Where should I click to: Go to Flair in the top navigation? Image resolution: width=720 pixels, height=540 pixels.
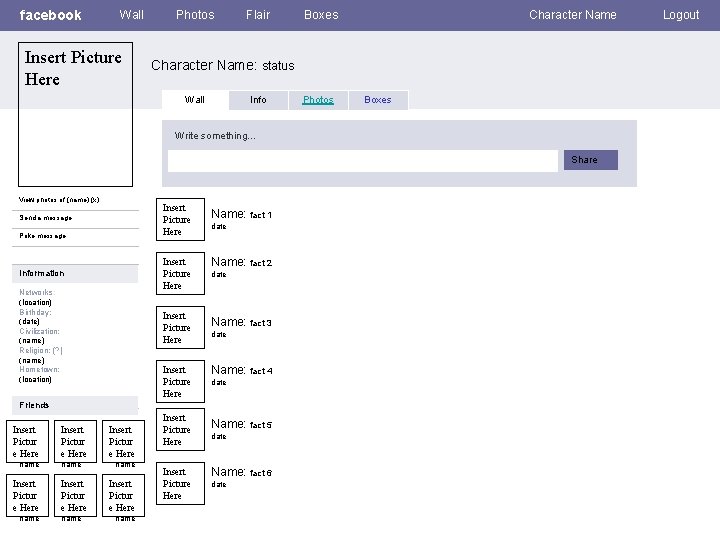(x=258, y=15)
